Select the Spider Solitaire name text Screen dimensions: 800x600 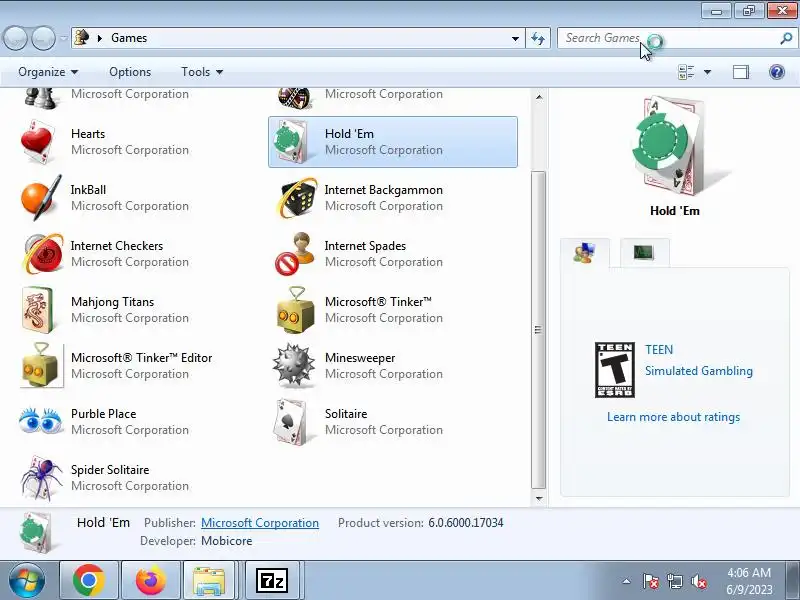pos(110,470)
